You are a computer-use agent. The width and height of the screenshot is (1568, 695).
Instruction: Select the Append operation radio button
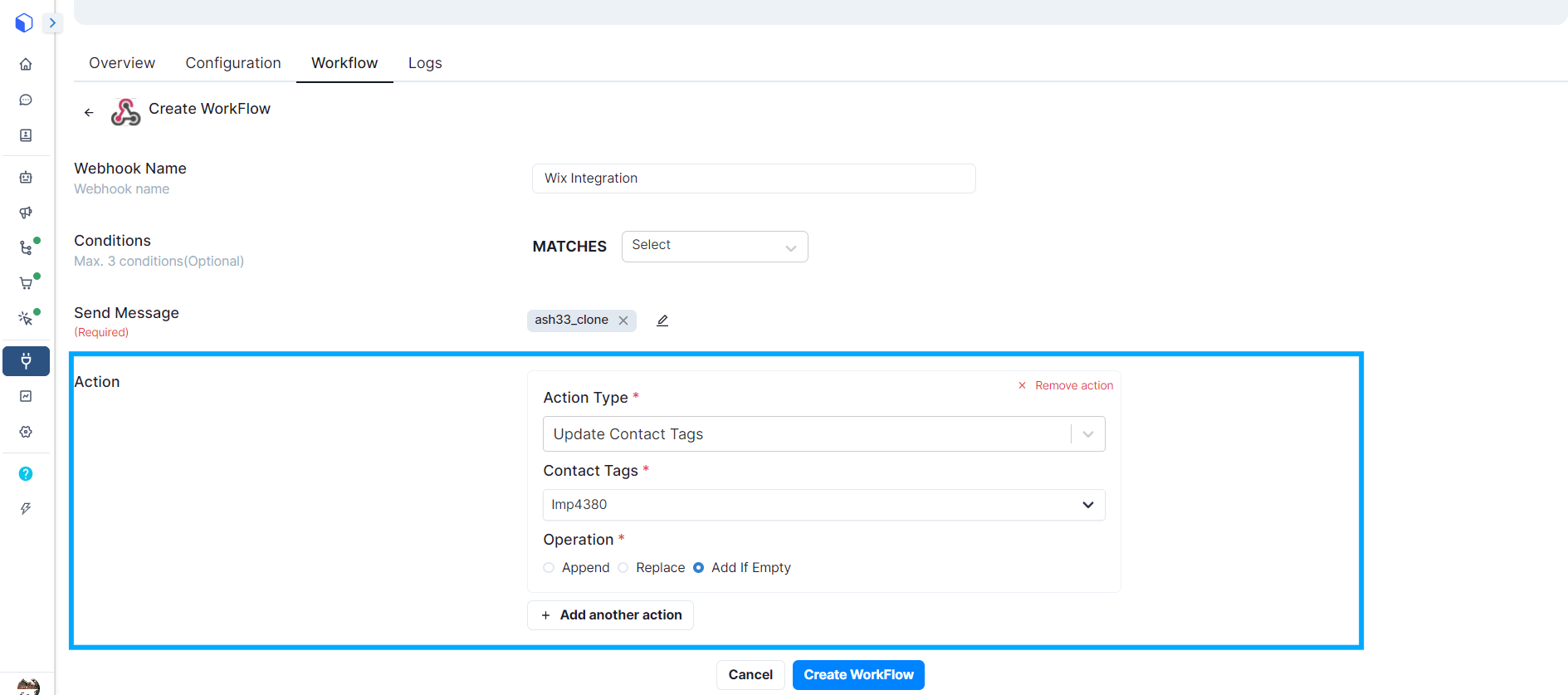[549, 568]
